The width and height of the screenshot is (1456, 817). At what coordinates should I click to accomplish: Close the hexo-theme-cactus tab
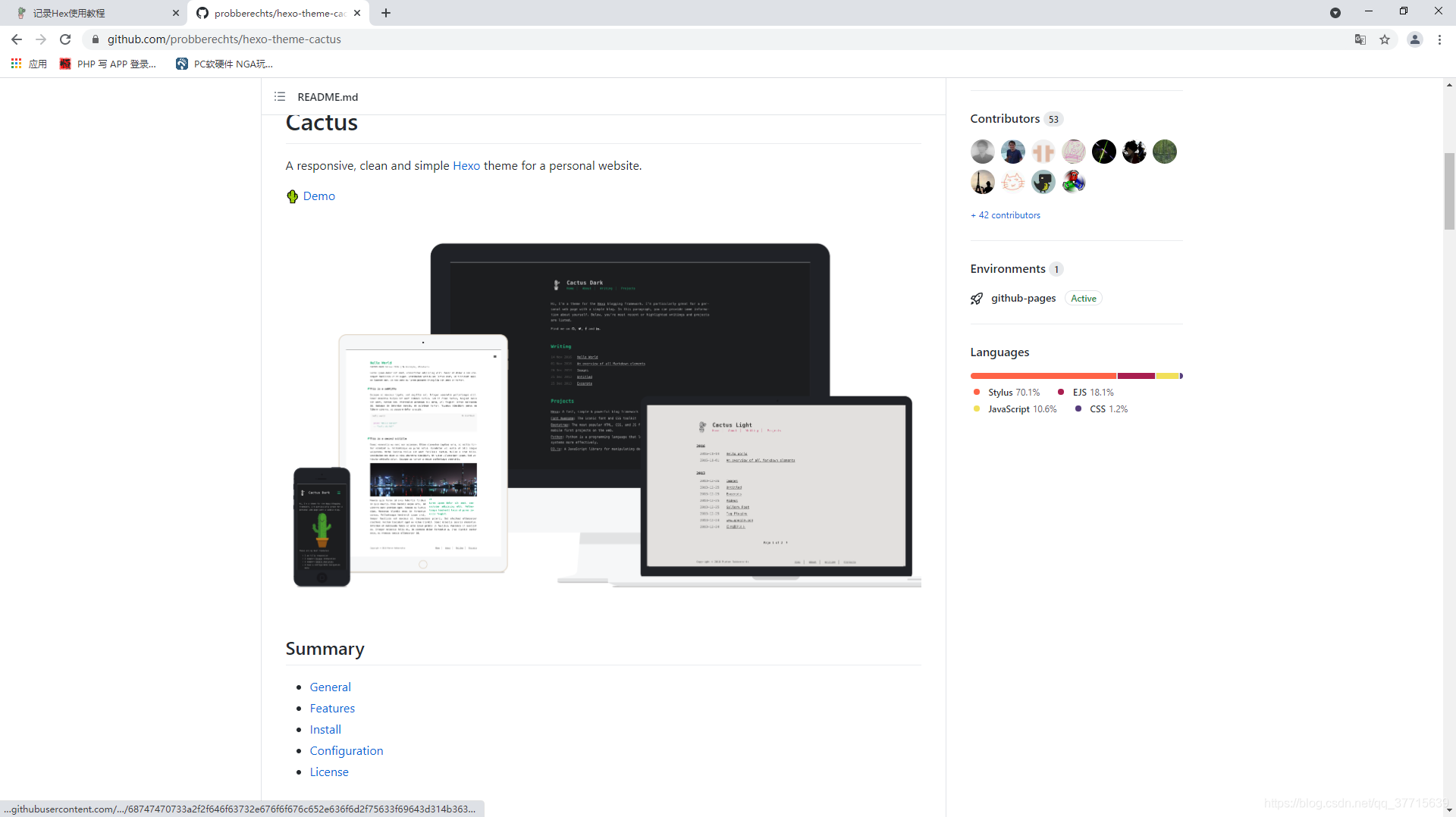pyautogui.click(x=357, y=13)
